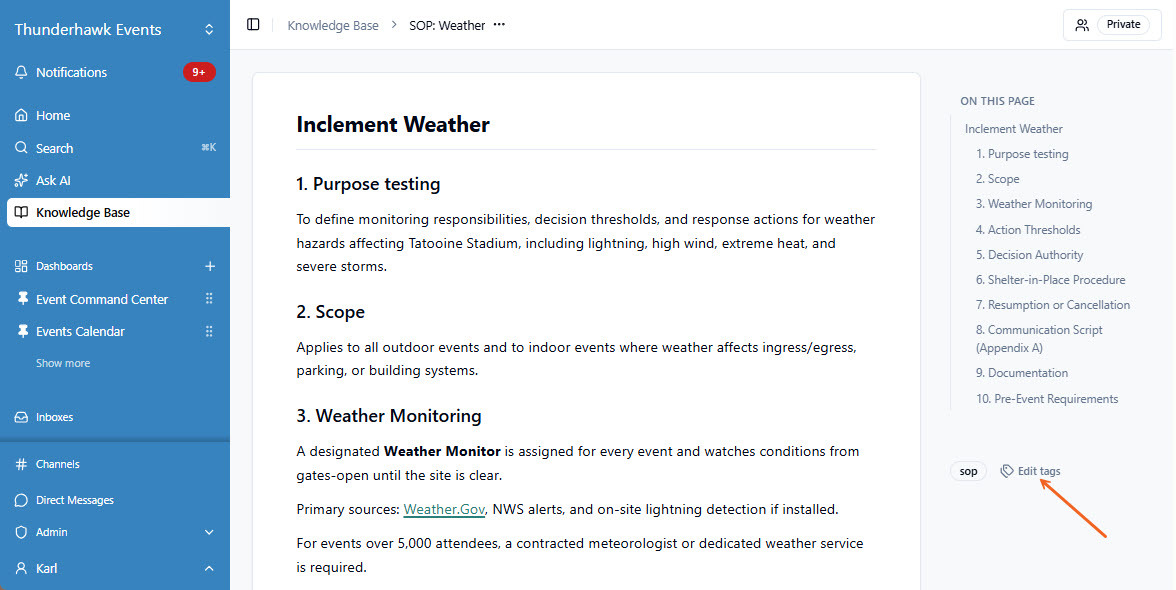Open the three-dot menu beside SOP: Weather
The image size is (1176, 590).
[500, 25]
